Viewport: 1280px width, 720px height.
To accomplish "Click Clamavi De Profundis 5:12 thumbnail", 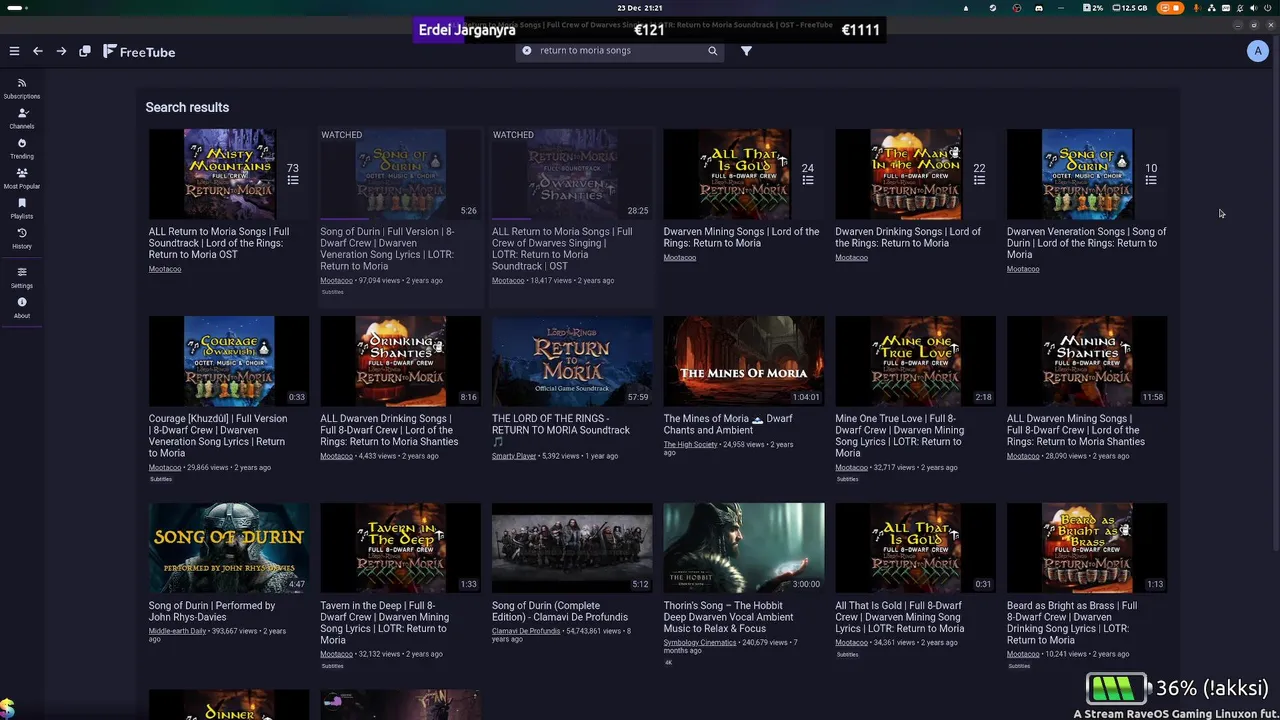I will click(x=572, y=548).
